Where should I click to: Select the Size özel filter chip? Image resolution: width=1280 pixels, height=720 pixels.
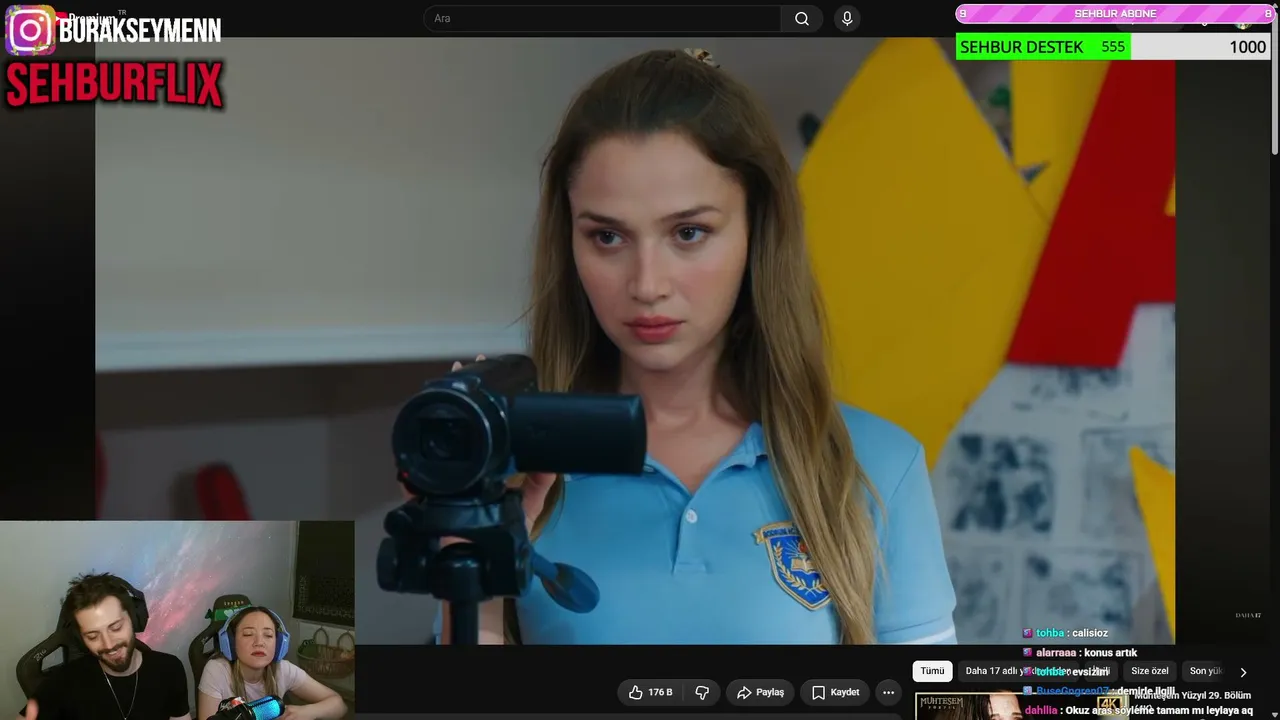click(x=1149, y=671)
